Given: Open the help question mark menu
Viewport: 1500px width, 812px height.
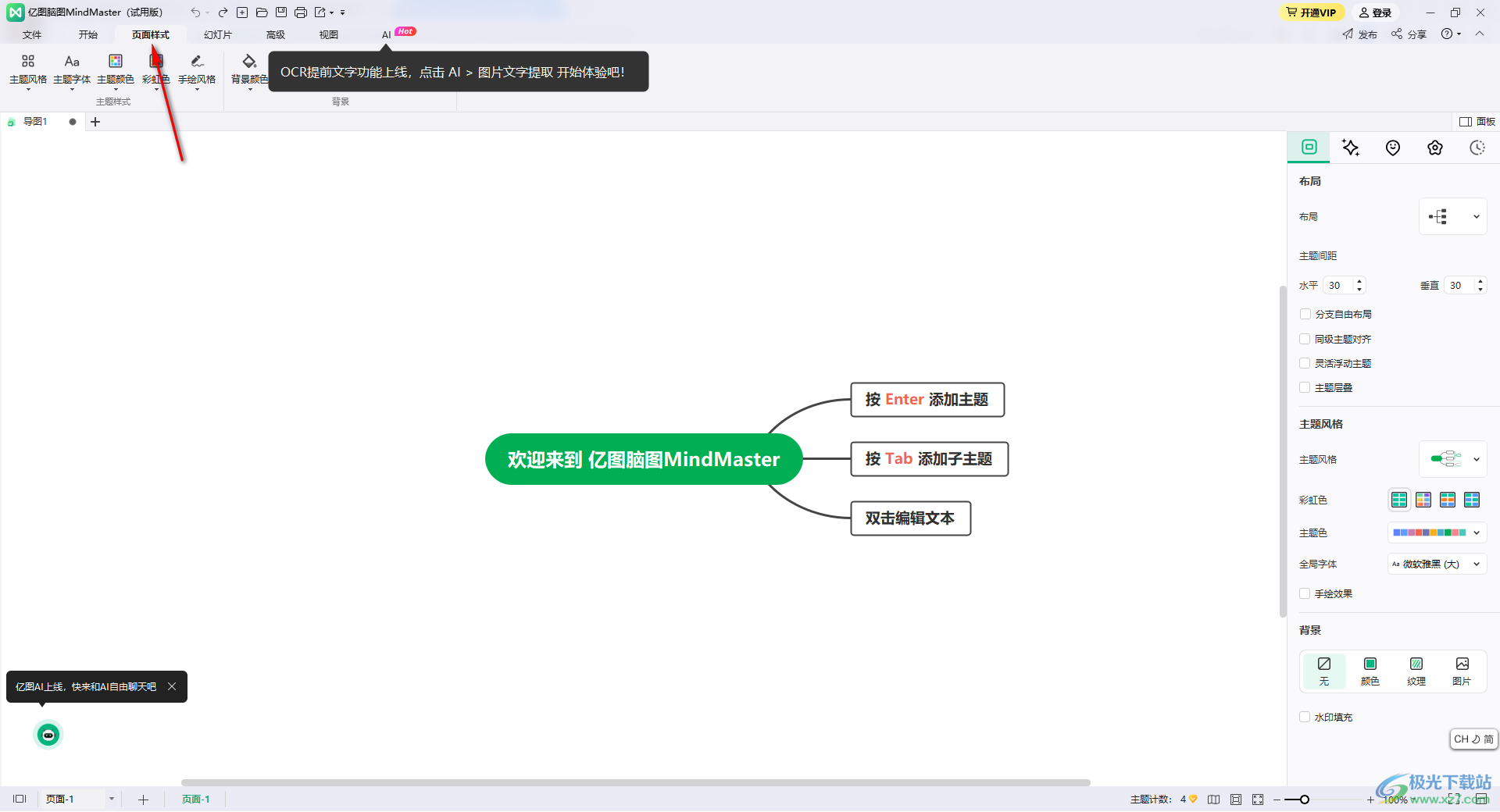Looking at the screenshot, I should (x=1451, y=34).
